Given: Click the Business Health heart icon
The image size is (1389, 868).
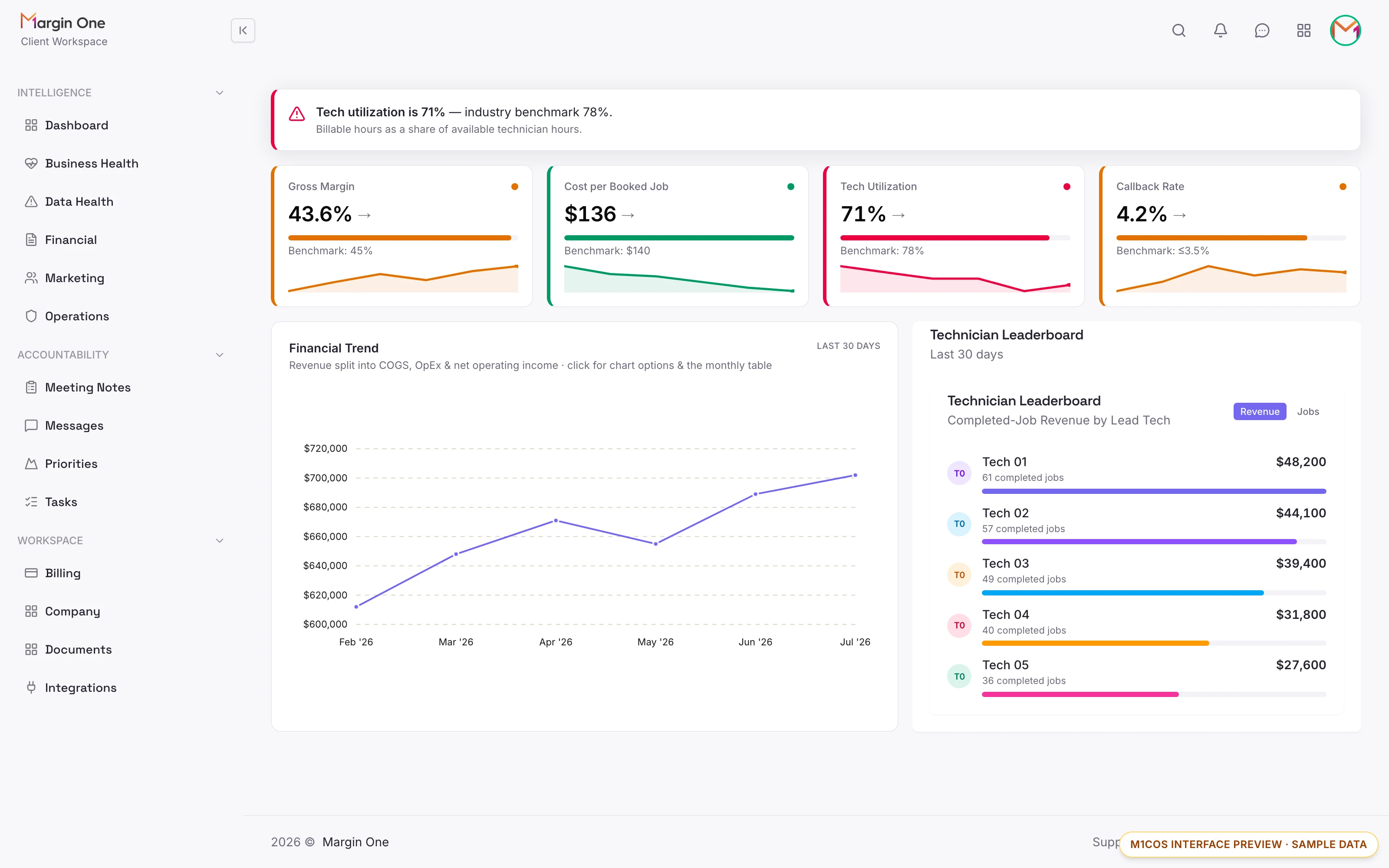Looking at the screenshot, I should tap(31, 164).
